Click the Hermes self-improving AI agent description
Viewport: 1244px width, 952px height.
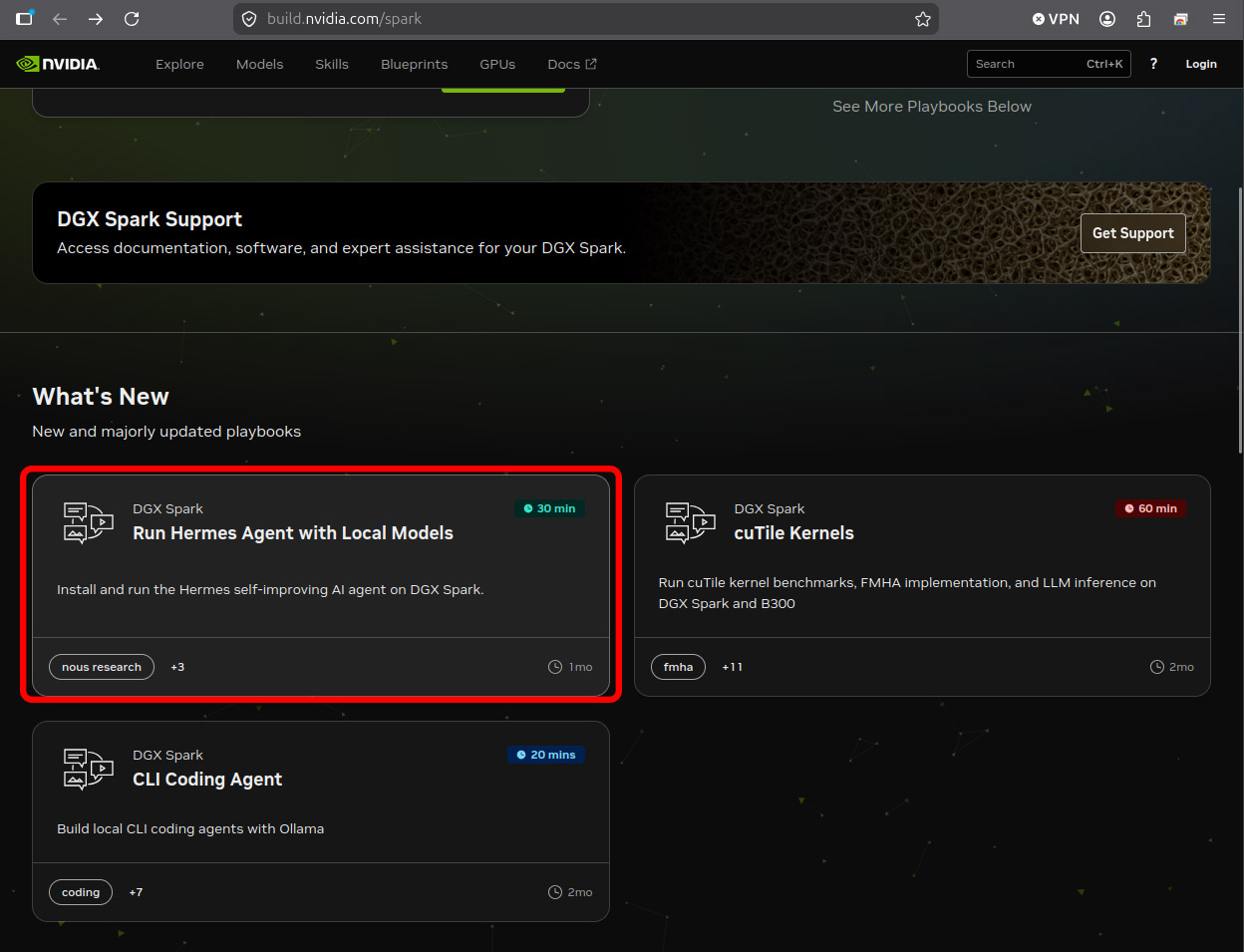pyautogui.click(x=270, y=590)
